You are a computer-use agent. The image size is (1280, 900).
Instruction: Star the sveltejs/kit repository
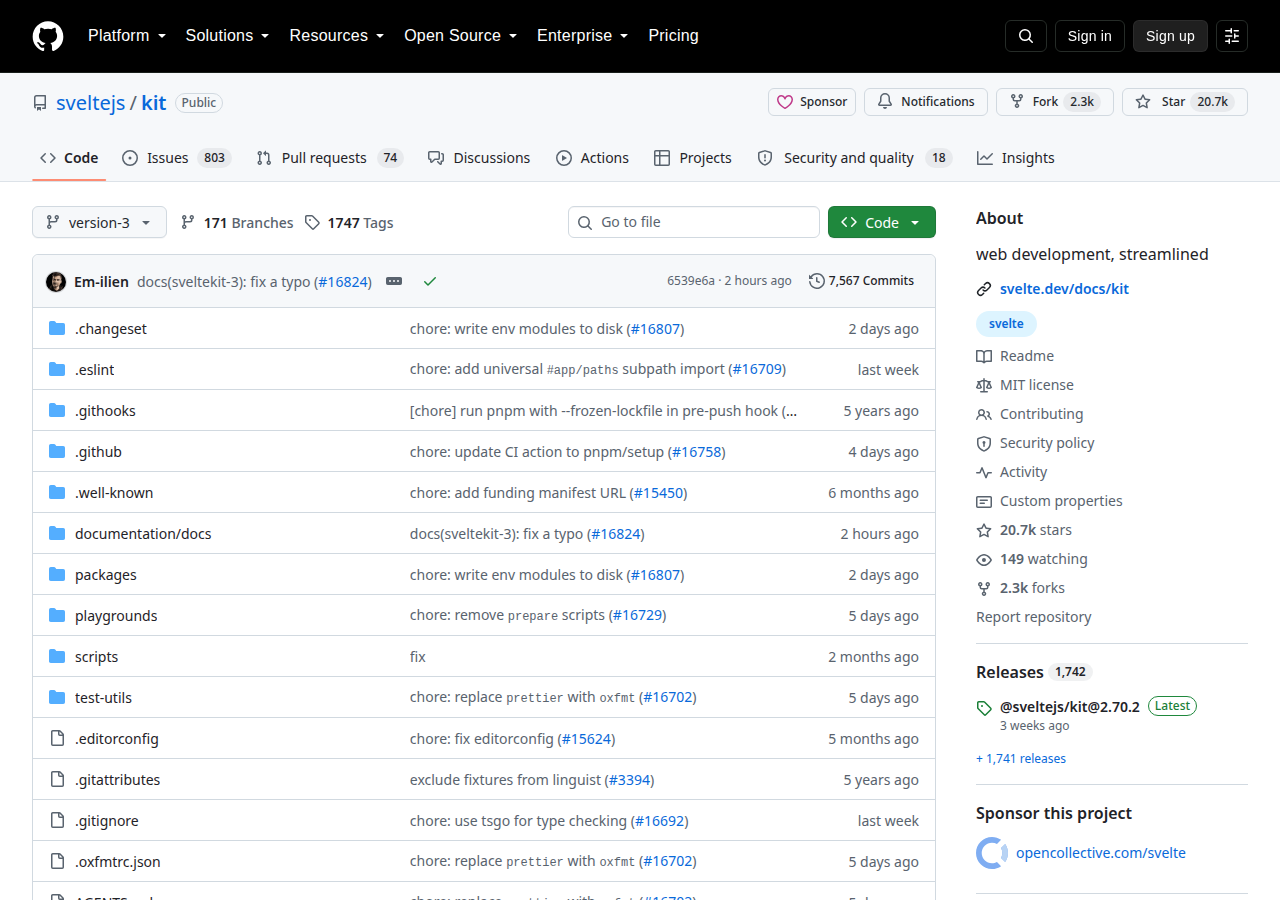(1185, 102)
